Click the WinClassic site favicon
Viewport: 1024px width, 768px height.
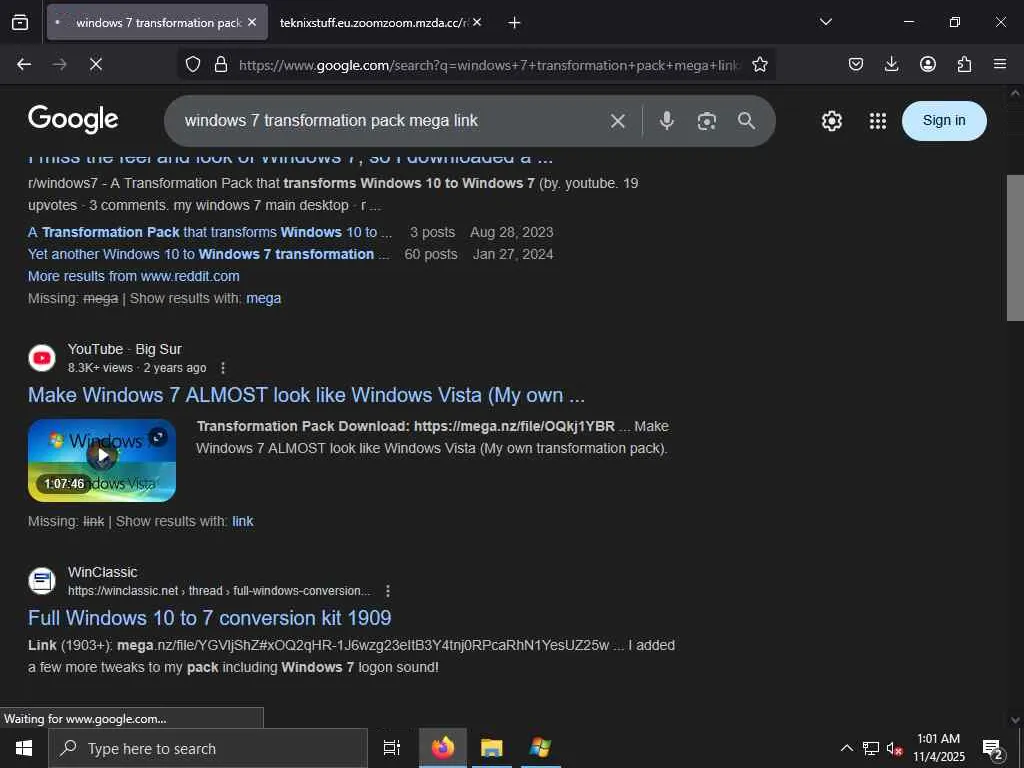click(42, 581)
